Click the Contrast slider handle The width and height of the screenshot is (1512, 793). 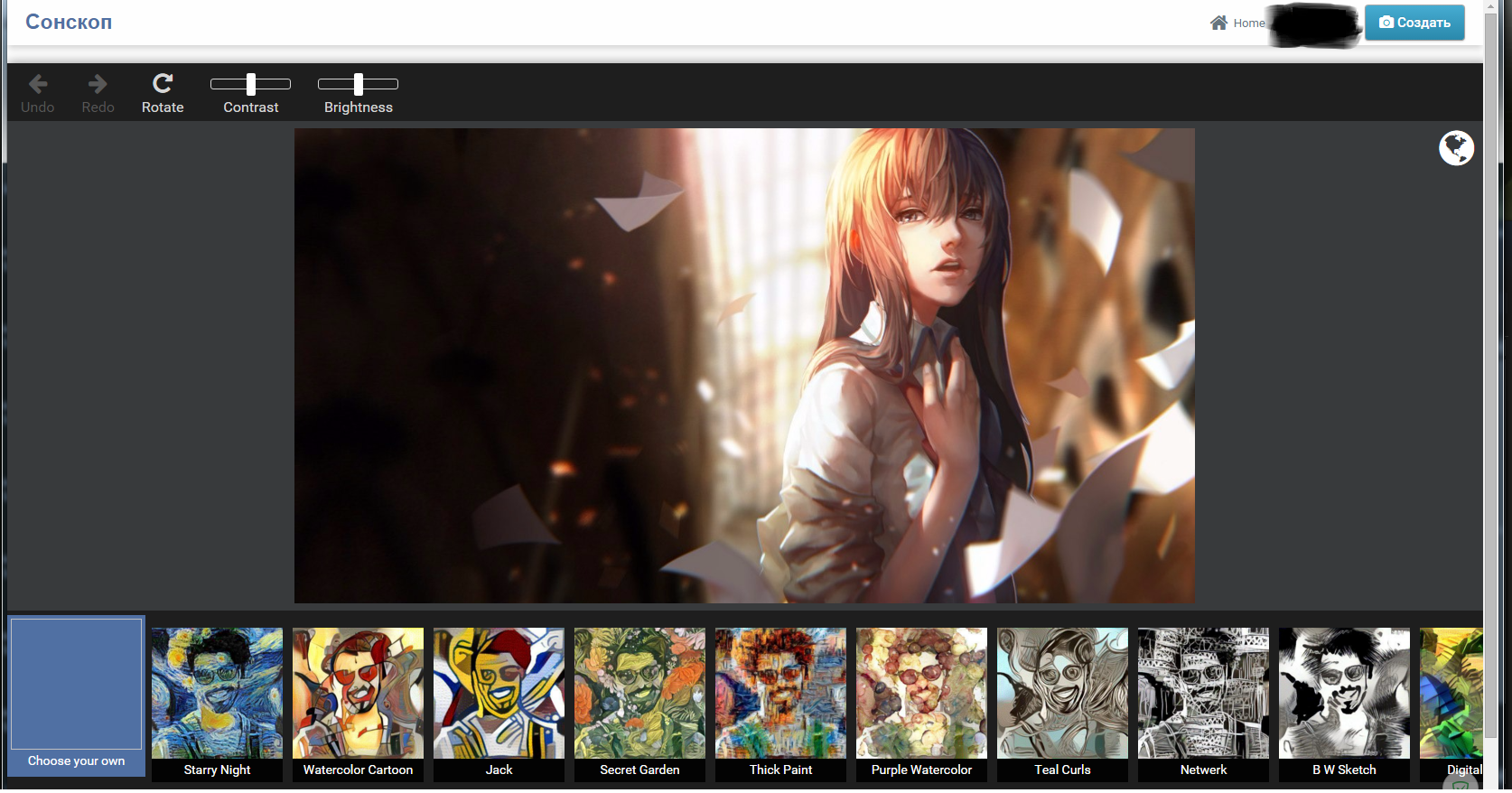(x=251, y=85)
